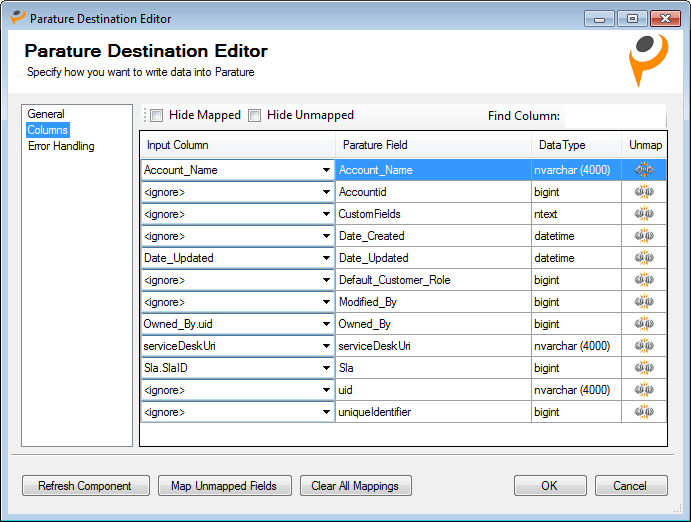The image size is (691, 522).
Task: Click unmap icon for Account_Name row
Action: [644, 170]
